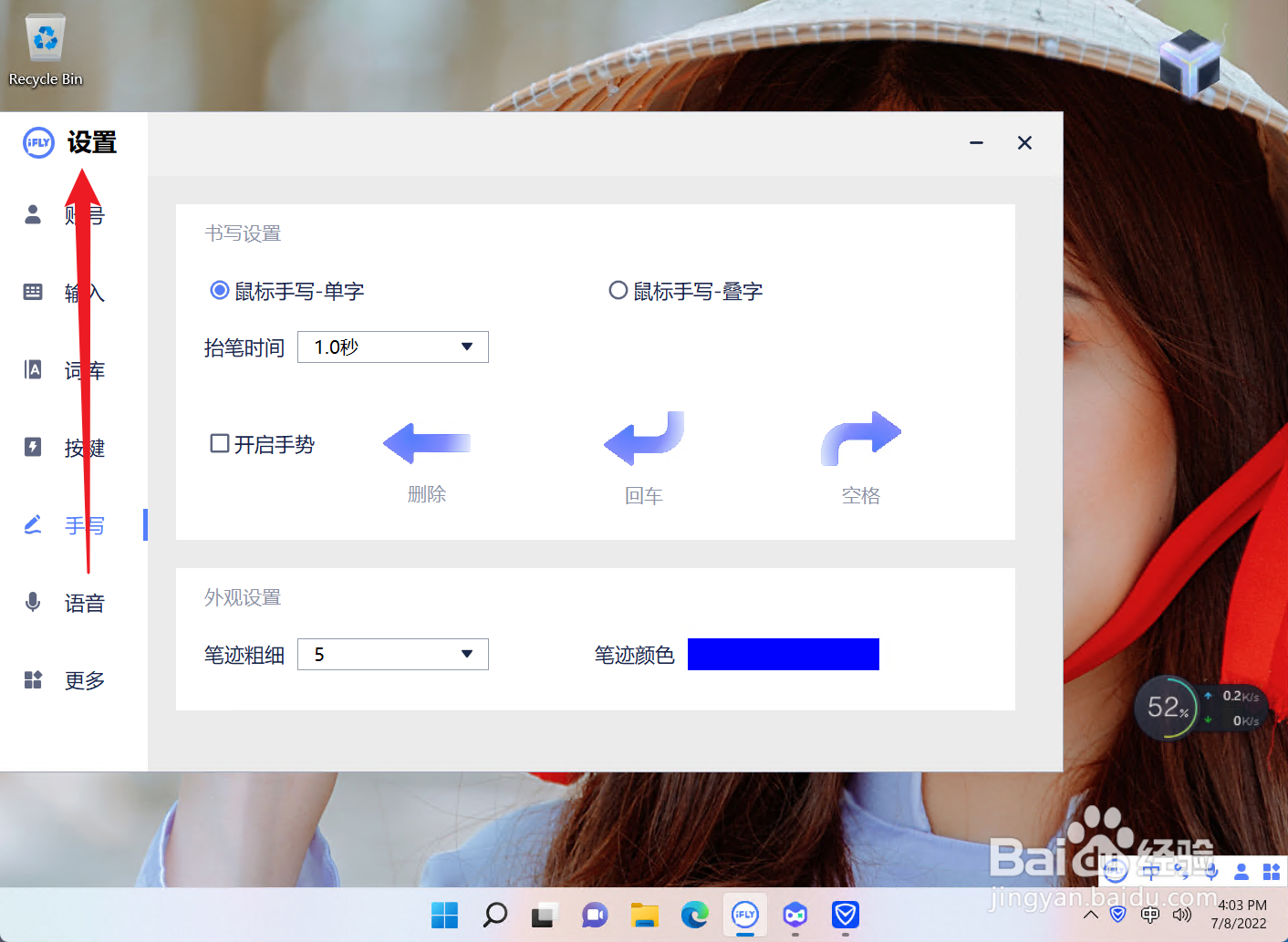Toggle punctuation mode on floating input bar
The height and width of the screenshot is (942, 1288).
(1182, 872)
